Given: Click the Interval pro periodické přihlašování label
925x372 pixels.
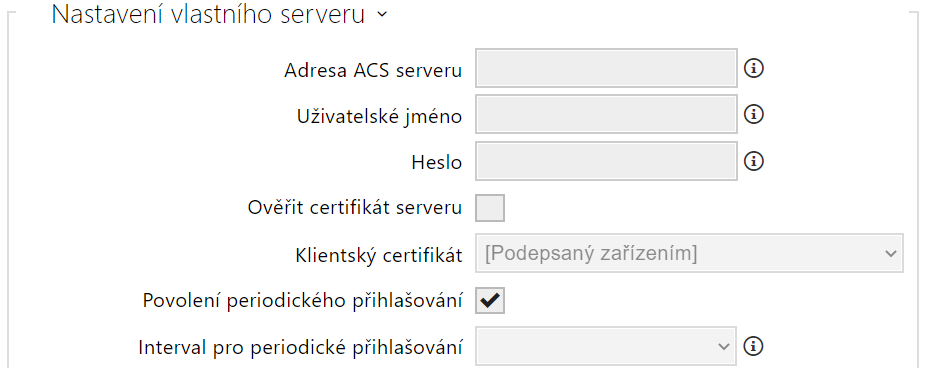Looking at the screenshot, I should (x=300, y=347).
